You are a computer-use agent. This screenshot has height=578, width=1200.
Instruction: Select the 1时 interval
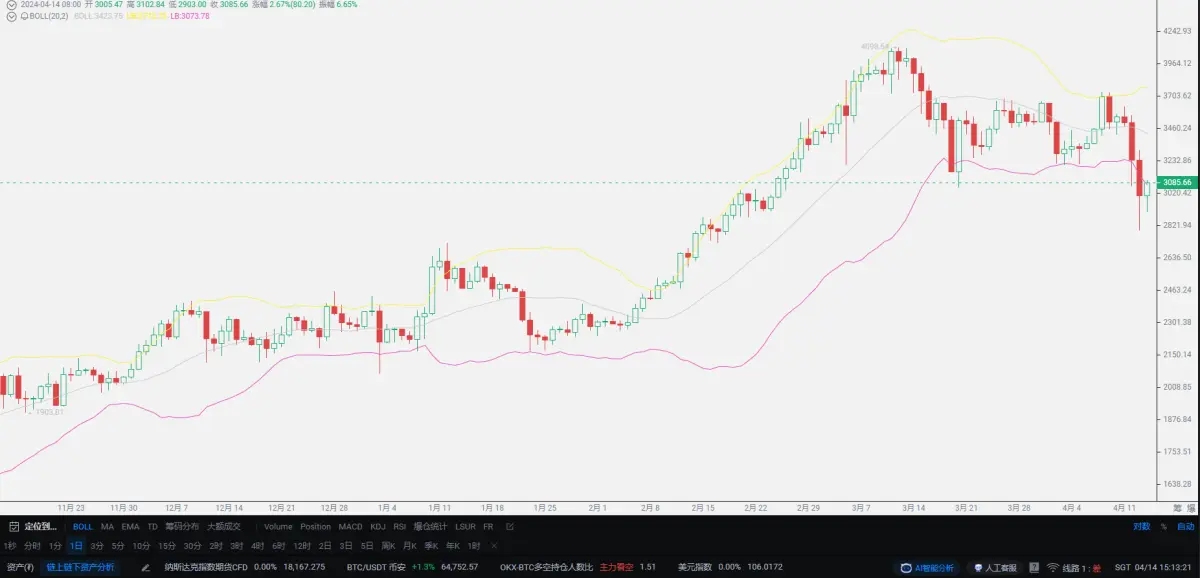474,546
